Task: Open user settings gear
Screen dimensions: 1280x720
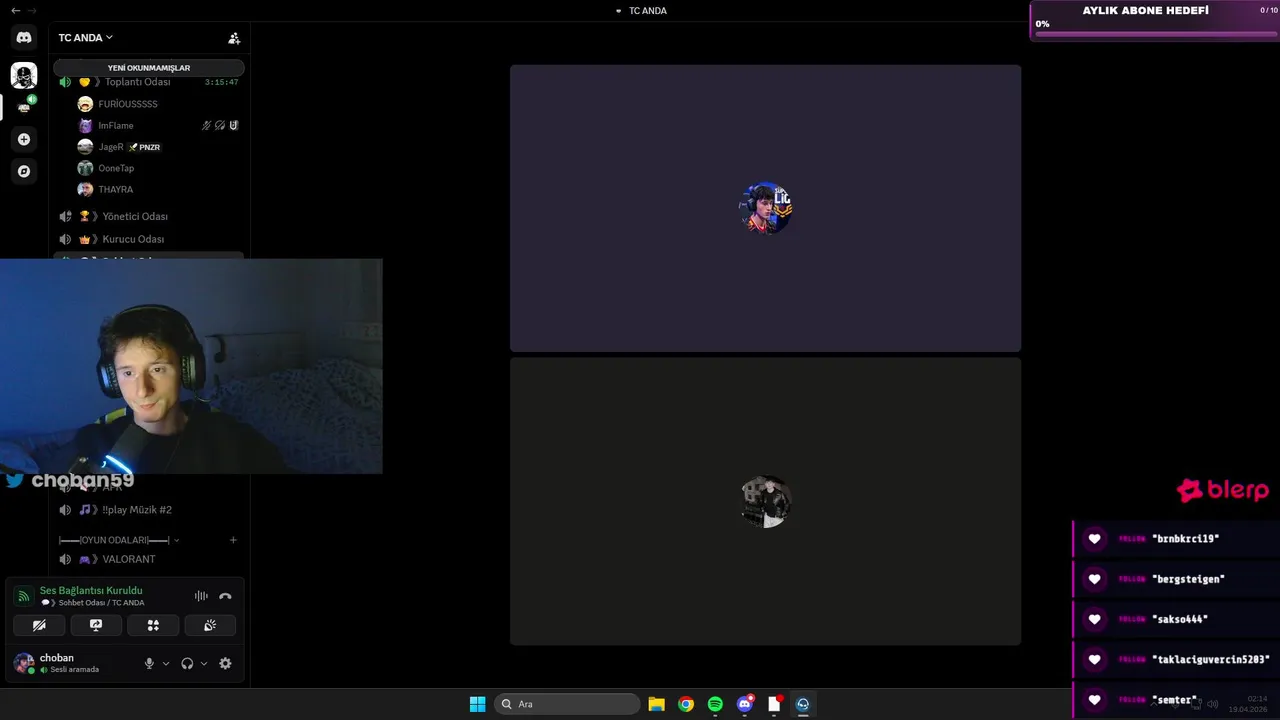Action: tap(225, 663)
